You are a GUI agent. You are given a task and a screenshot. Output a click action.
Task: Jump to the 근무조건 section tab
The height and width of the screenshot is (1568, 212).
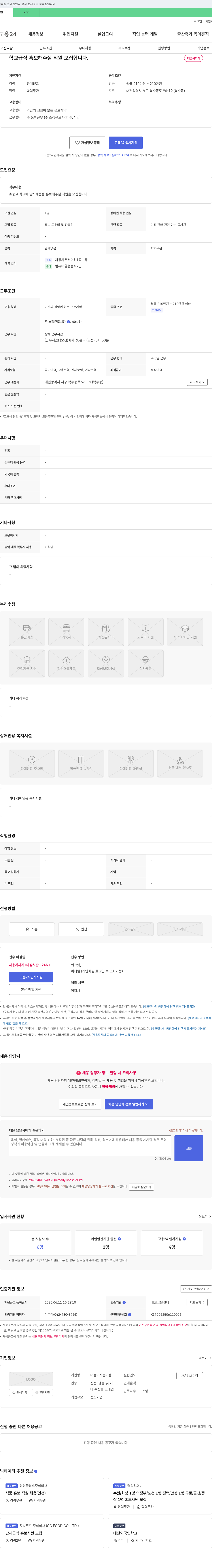(x=45, y=48)
